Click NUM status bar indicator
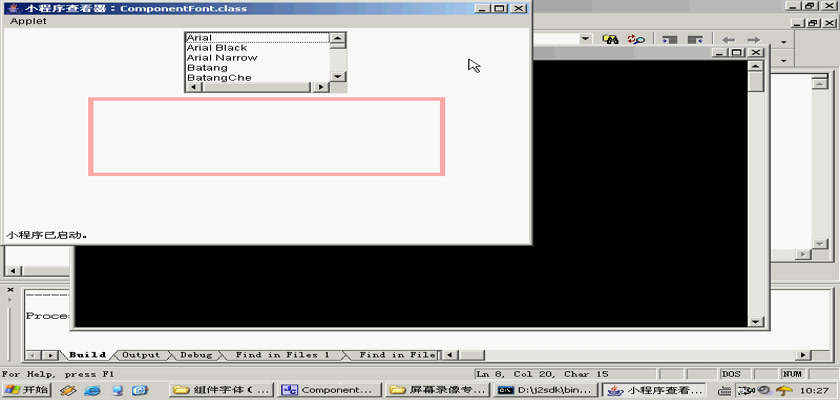This screenshot has width=840, height=400. click(x=793, y=374)
